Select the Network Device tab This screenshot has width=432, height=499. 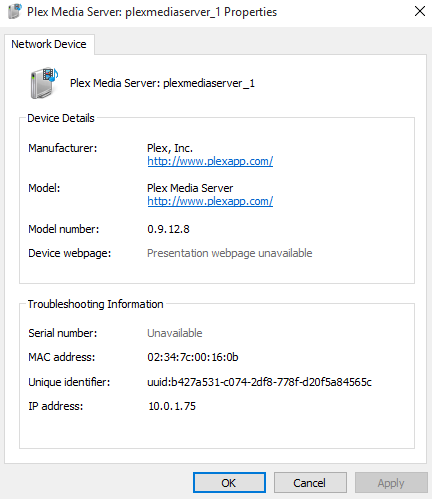49,44
